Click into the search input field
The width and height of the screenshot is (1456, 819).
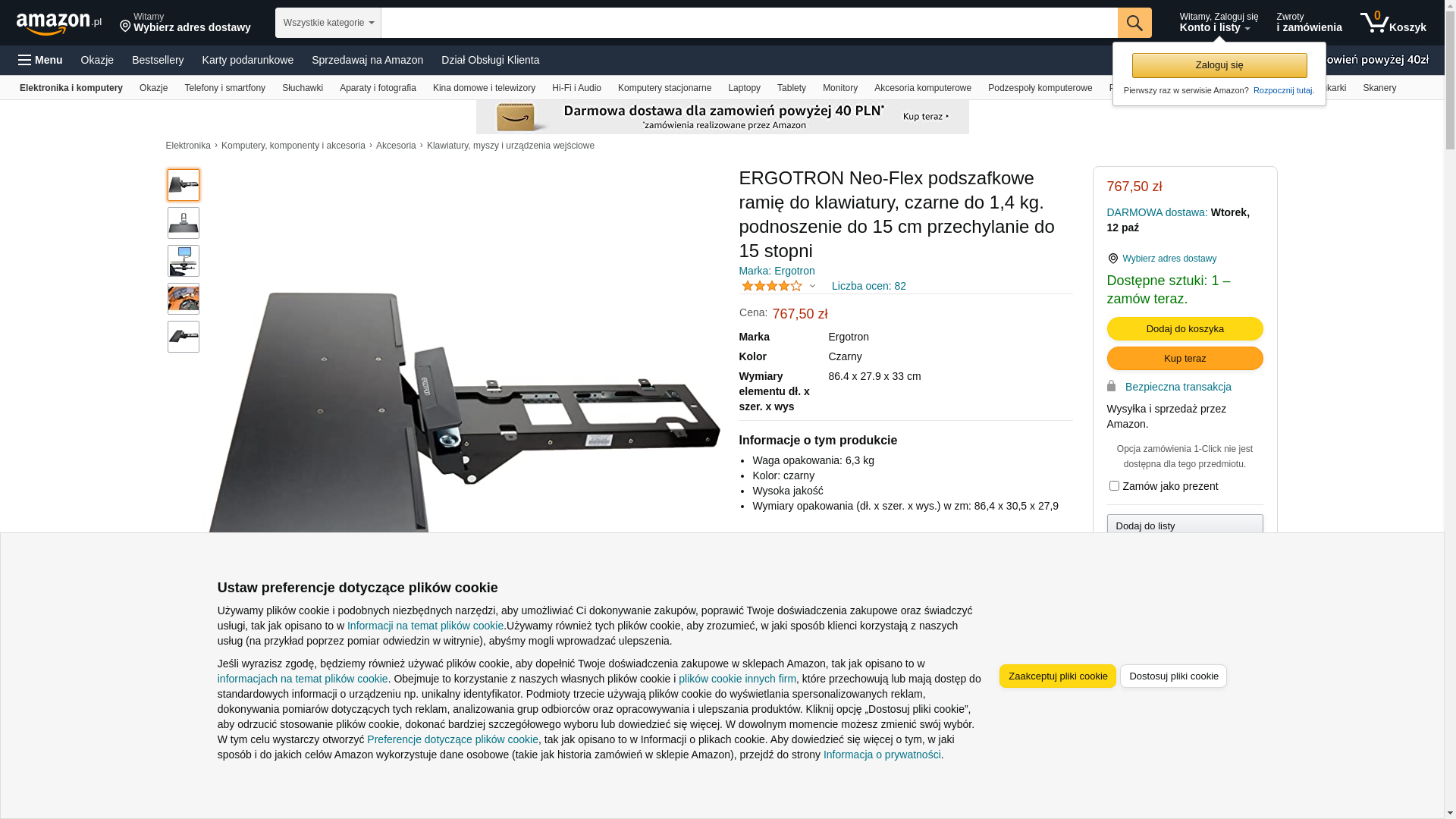749,23
